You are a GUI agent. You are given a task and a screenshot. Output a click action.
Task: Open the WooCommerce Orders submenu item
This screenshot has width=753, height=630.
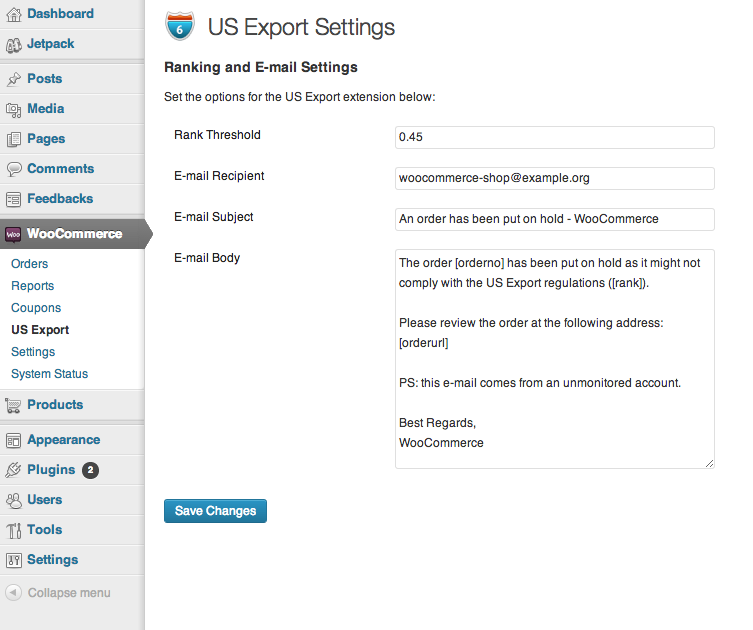29,264
